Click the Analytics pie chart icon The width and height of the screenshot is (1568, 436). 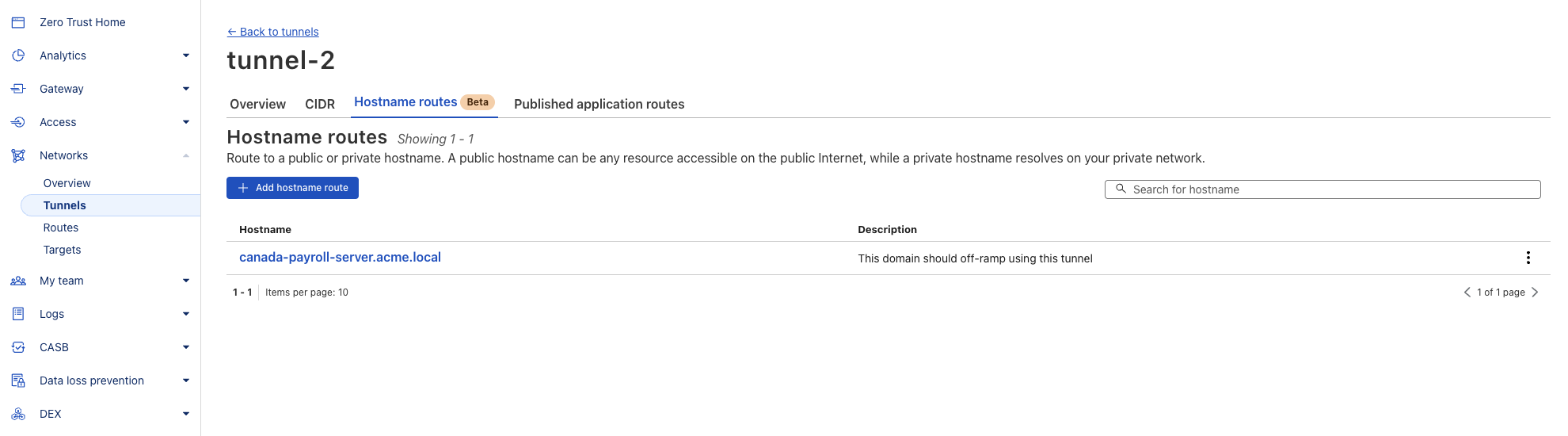point(18,55)
